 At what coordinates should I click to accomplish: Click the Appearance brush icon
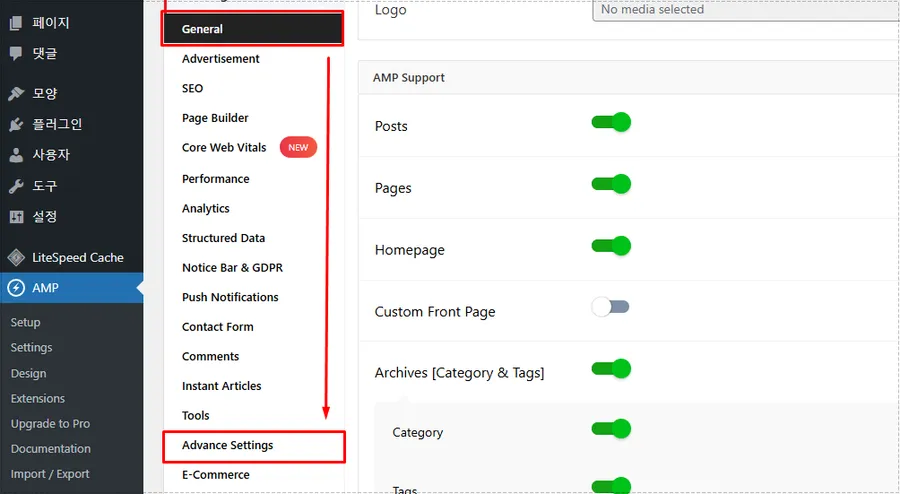(x=16, y=94)
